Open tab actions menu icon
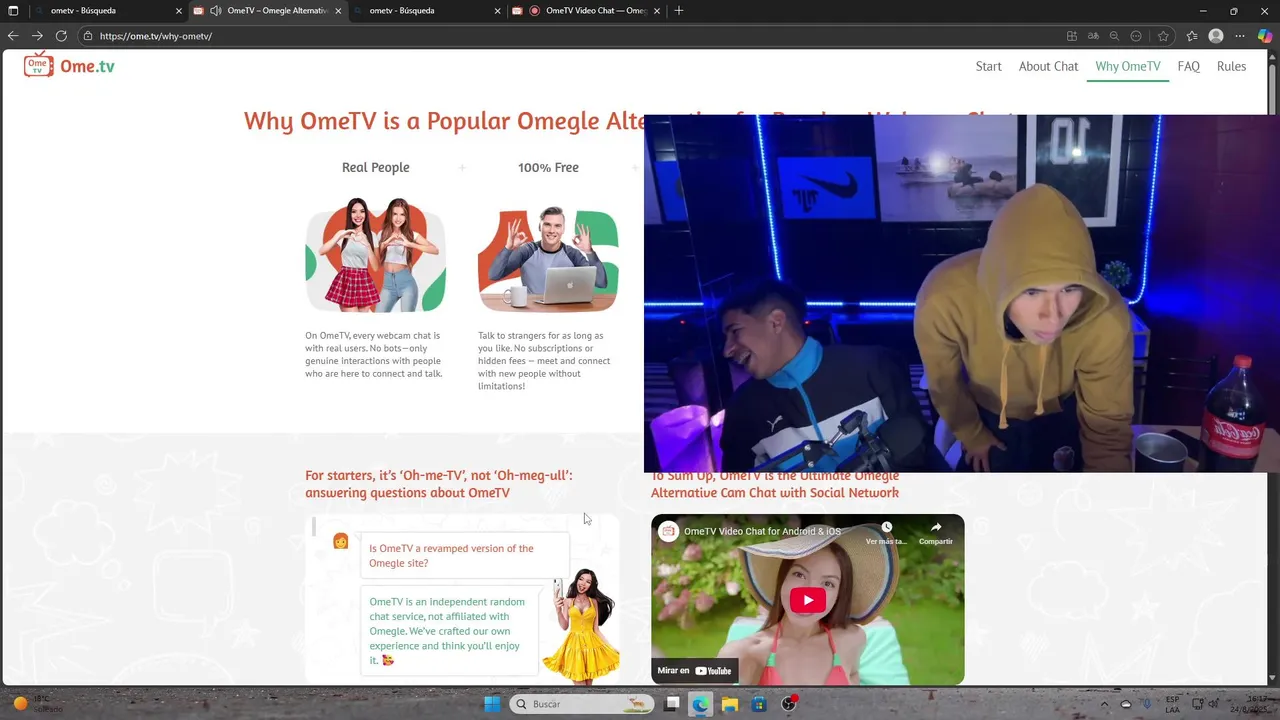The width and height of the screenshot is (1280, 720). (x=13, y=11)
